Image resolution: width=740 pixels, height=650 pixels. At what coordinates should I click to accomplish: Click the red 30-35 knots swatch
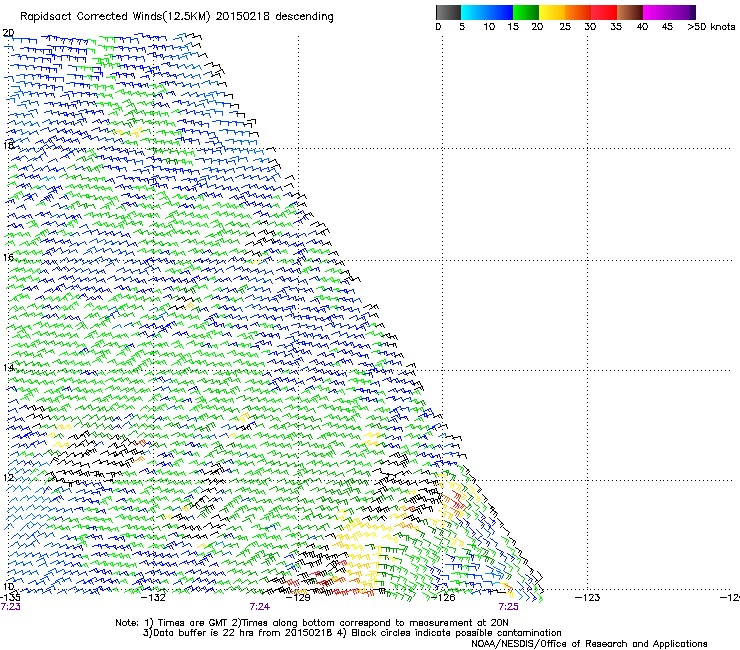click(604, 12)
